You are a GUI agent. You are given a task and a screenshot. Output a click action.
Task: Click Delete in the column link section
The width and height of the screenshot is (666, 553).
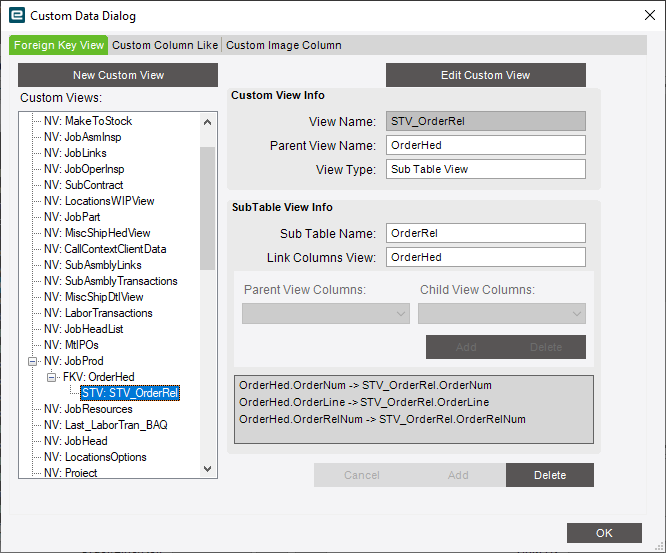(x=546, y=347)
